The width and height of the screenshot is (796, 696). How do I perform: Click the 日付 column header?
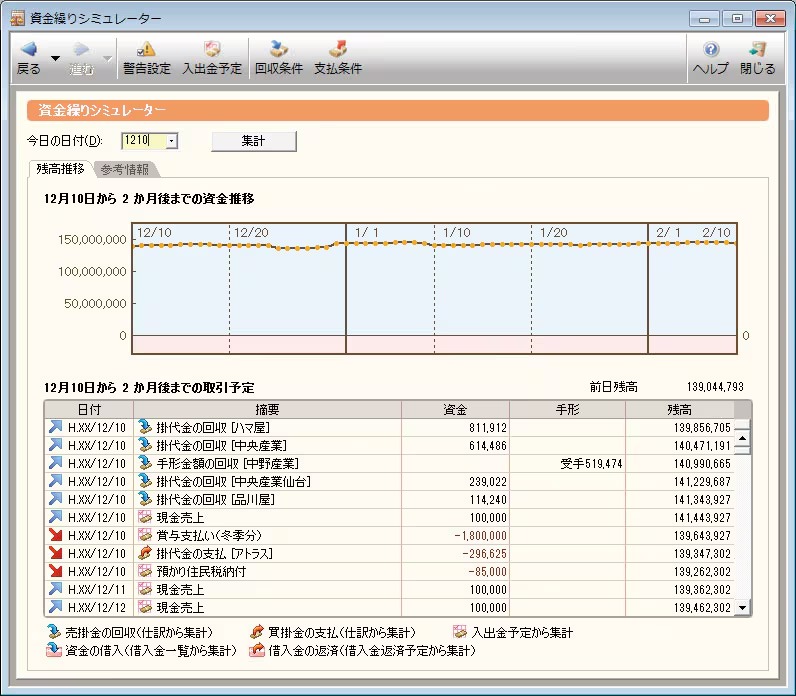tap(89, 409)
